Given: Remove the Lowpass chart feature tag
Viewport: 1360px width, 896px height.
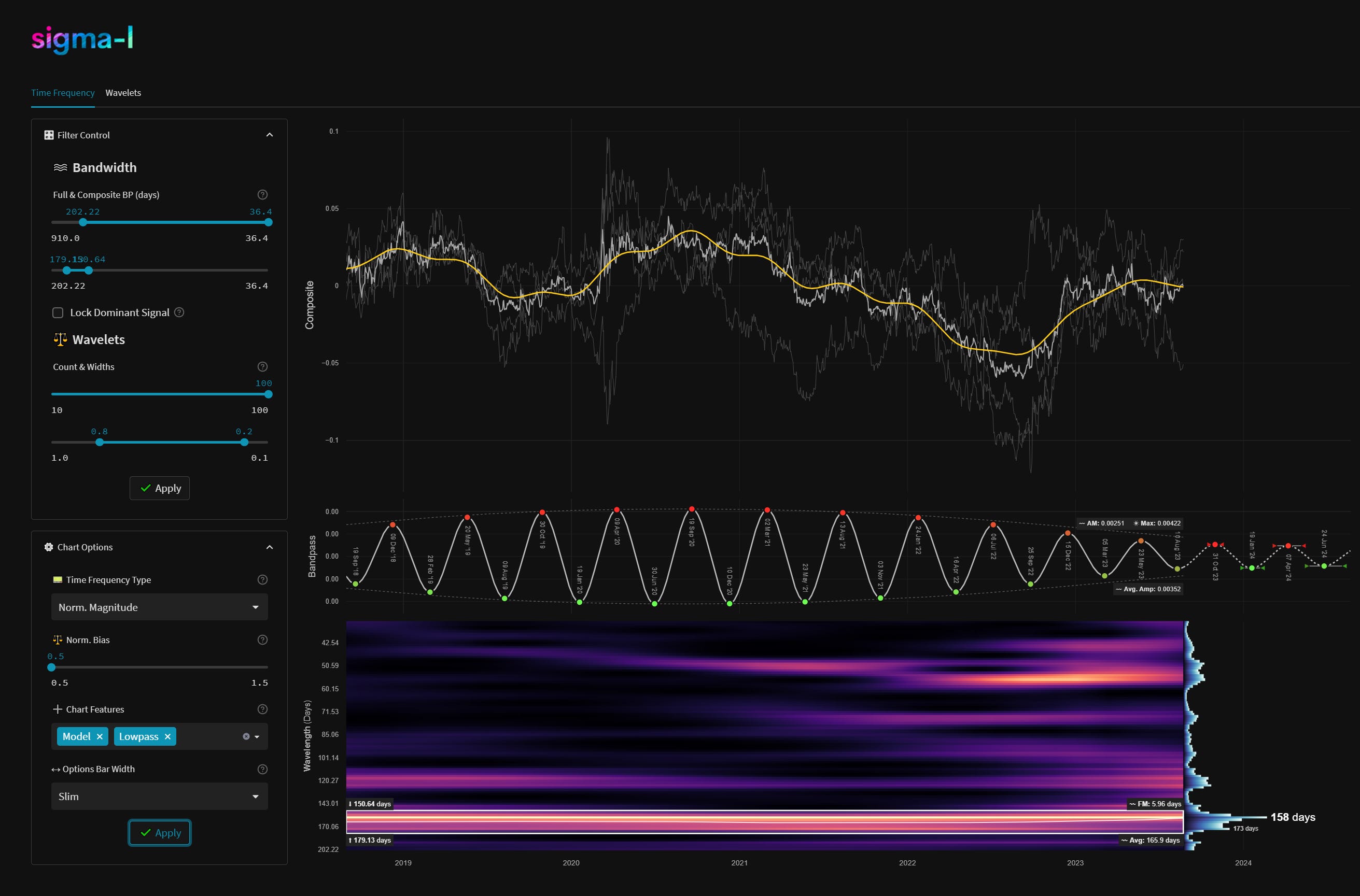Looking at the screenshot, I should click(167, 736).
